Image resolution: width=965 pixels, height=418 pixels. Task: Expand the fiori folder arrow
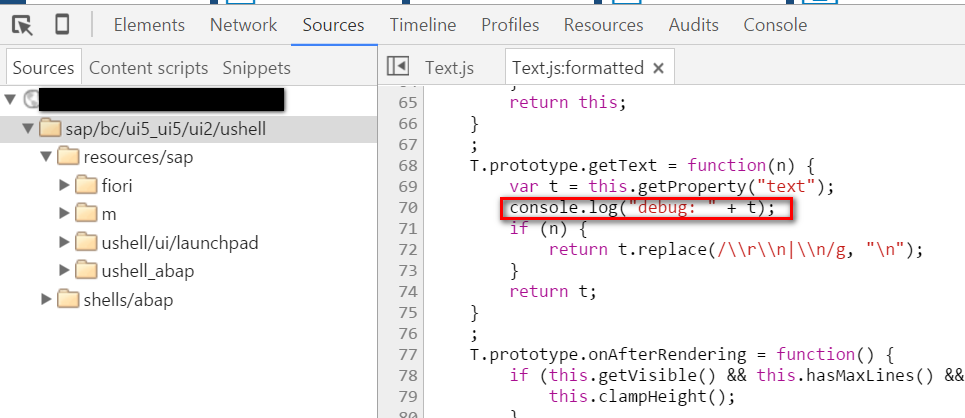click(x=65, y=185)
